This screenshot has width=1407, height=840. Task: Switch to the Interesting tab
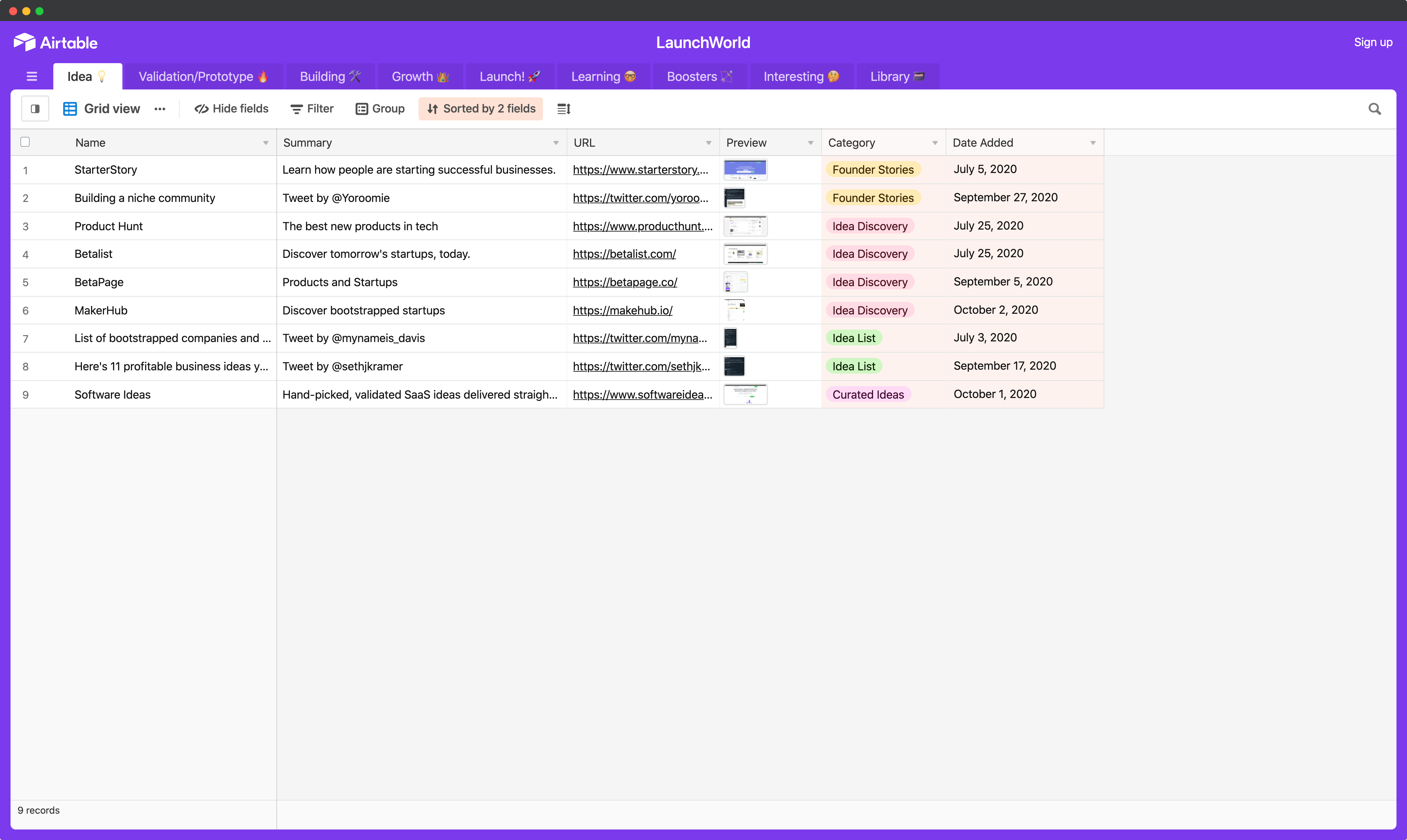[x=802, y=76]
